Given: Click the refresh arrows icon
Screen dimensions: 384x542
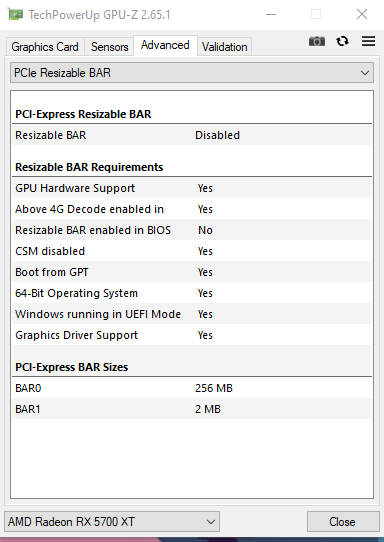Looking at the screenshot, I should 342,41.
